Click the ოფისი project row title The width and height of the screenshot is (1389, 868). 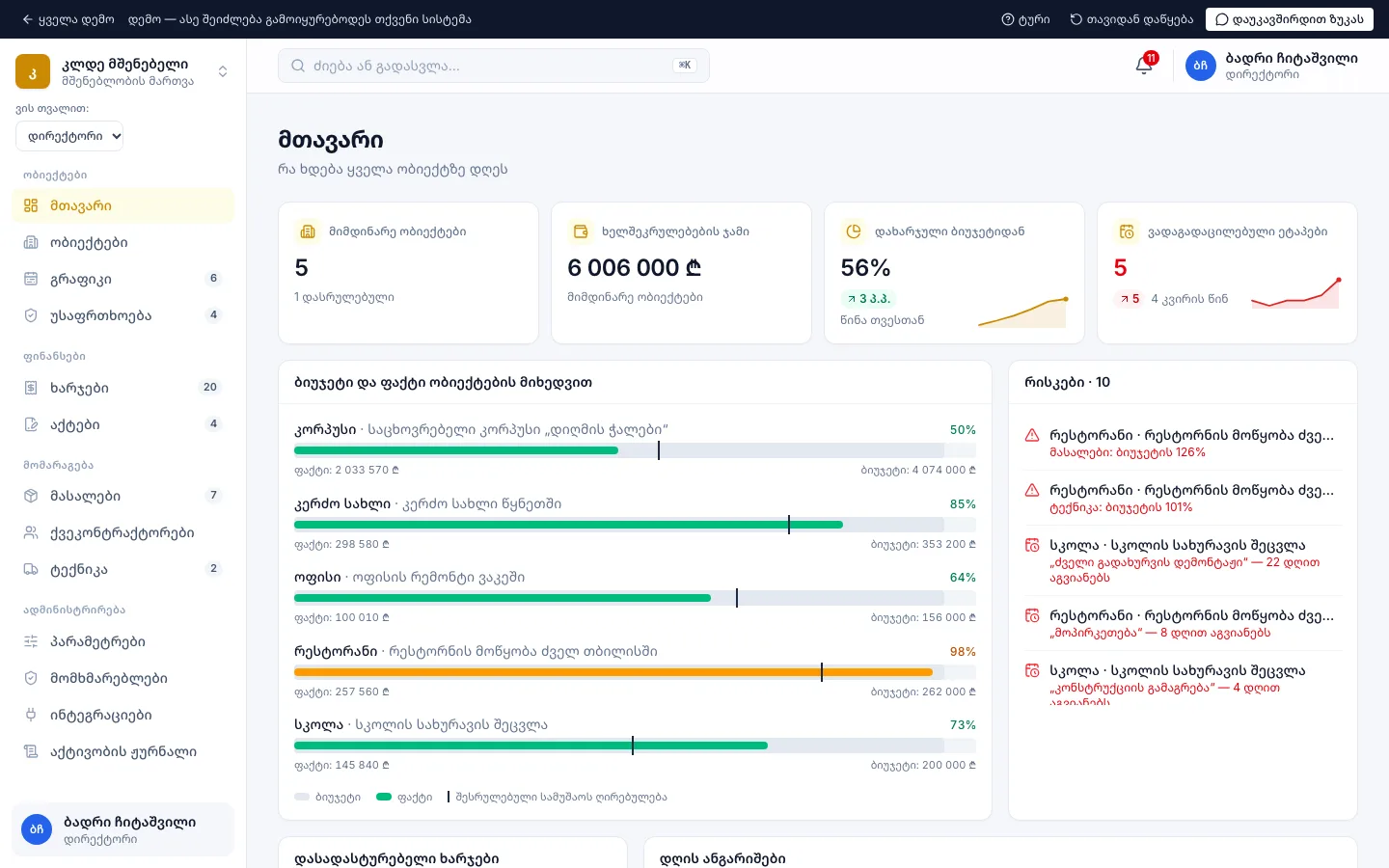tap(410, 577)
